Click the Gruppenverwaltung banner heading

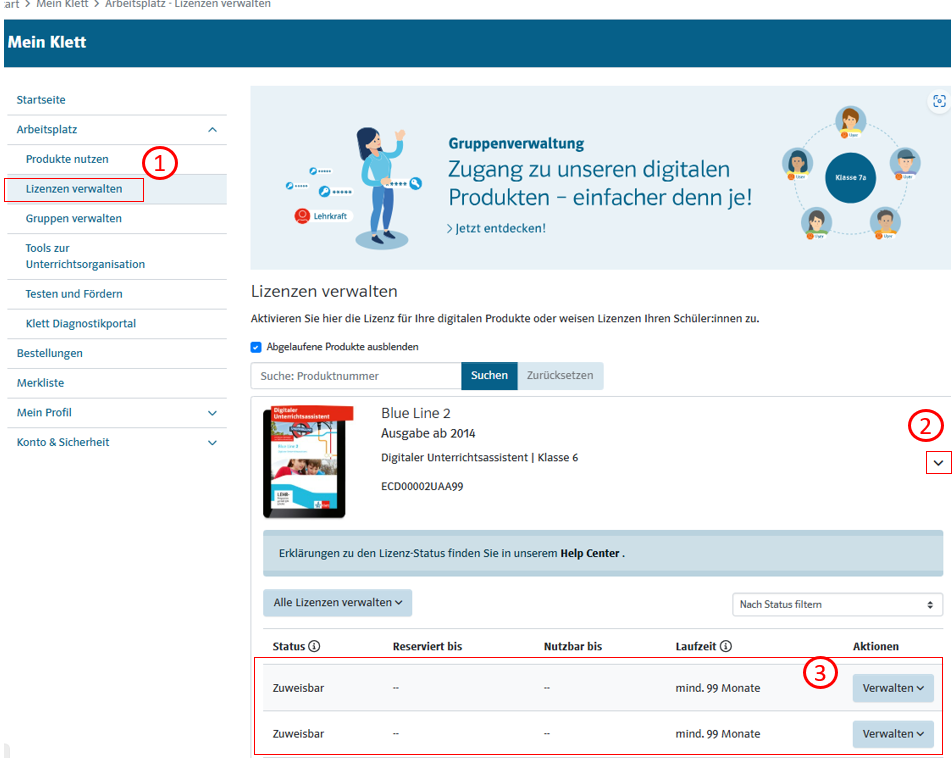(516, 143)
